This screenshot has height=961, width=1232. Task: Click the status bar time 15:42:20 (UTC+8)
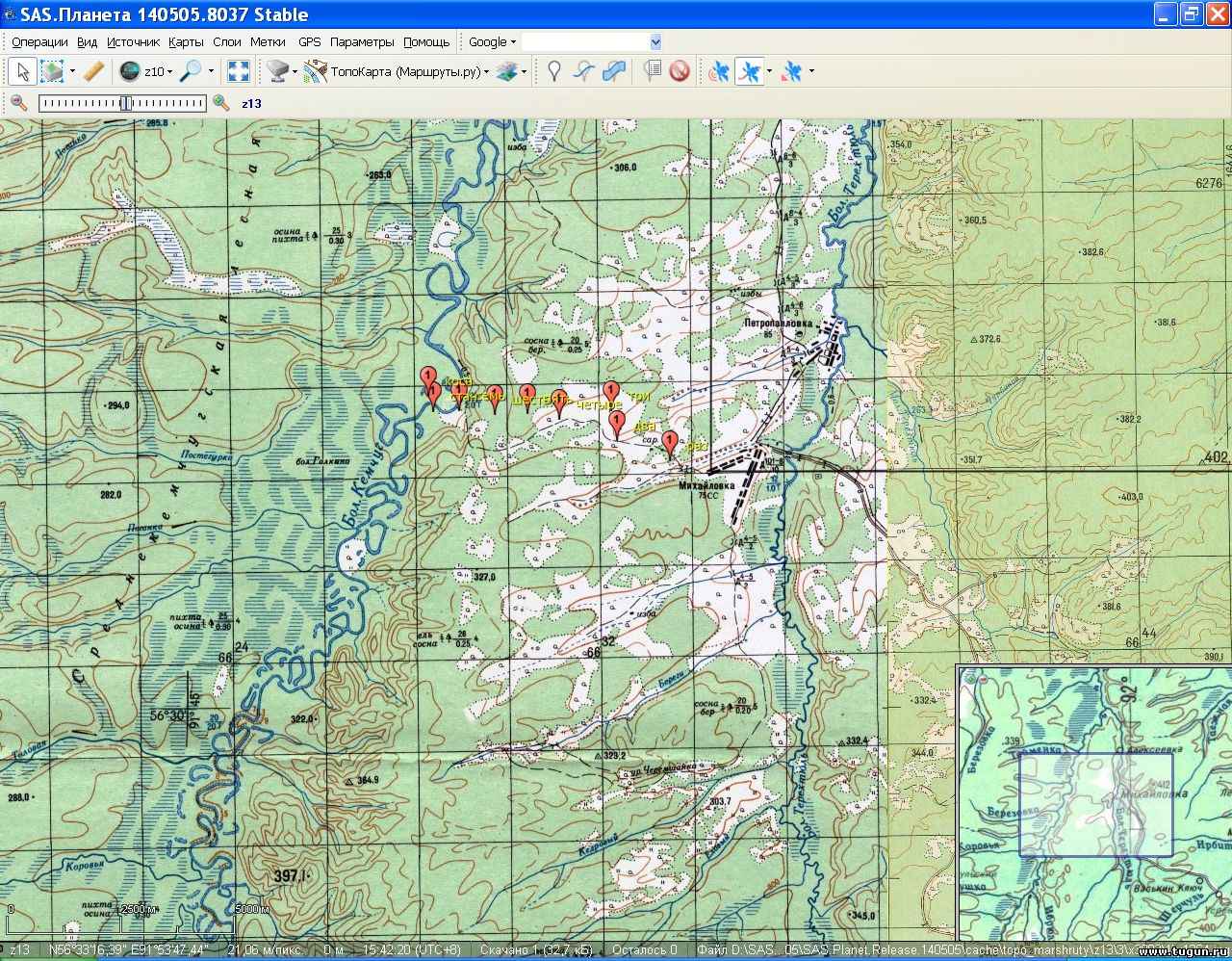[x=412, y=950]
